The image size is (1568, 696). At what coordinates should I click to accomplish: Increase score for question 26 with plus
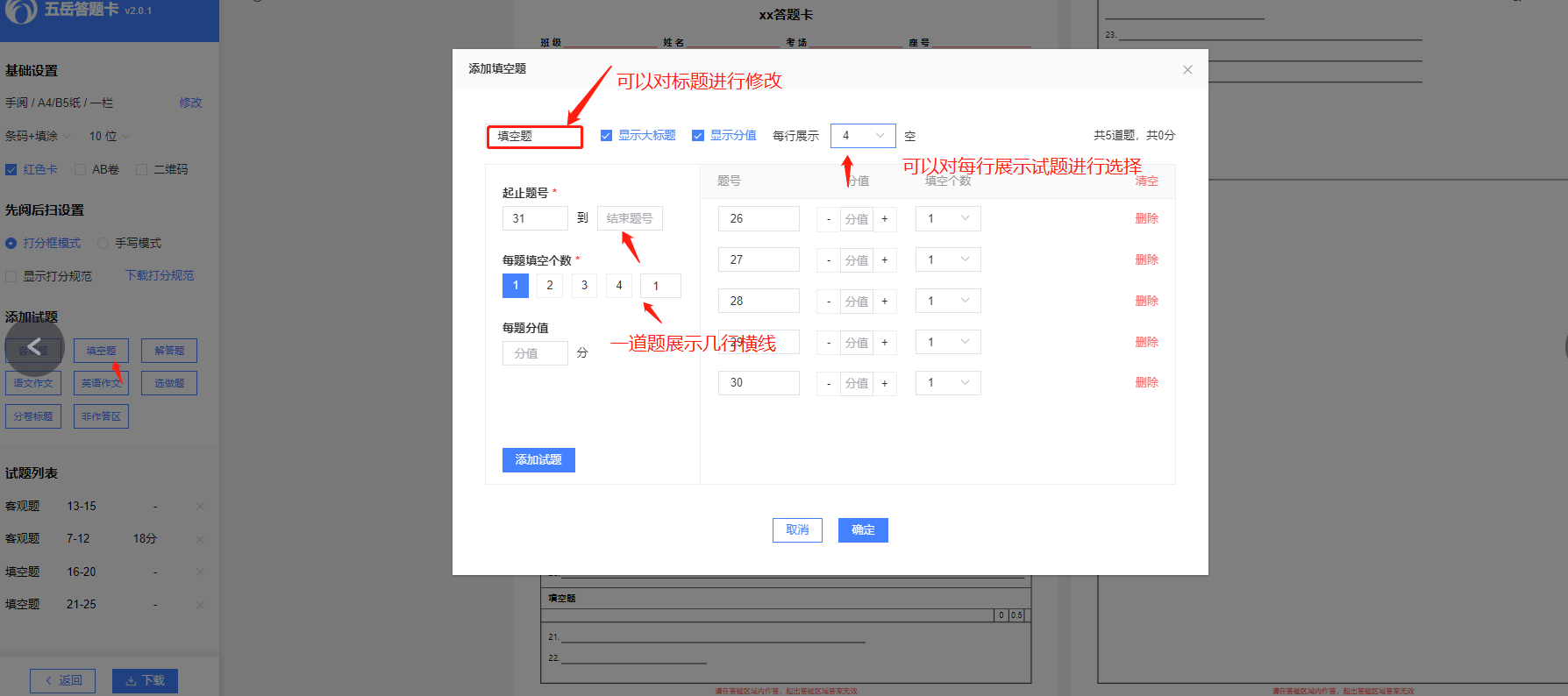[x=885, y=219]
